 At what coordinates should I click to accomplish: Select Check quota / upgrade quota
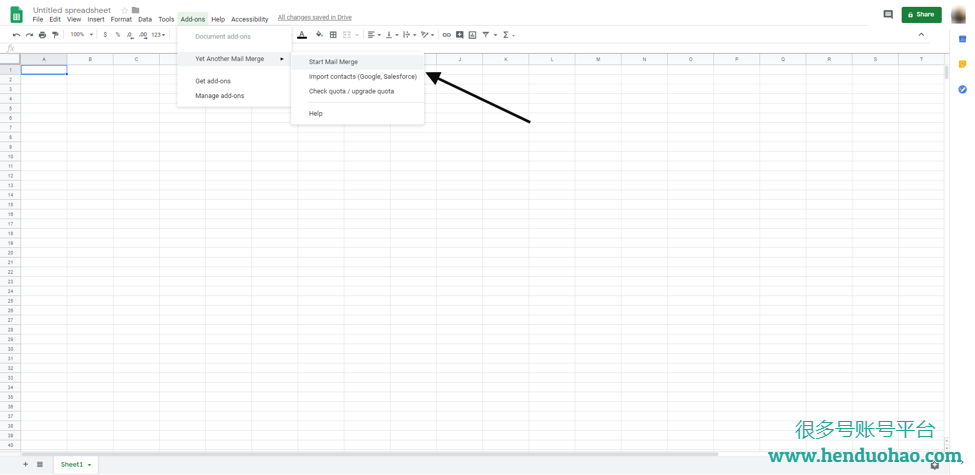point(358,91)
